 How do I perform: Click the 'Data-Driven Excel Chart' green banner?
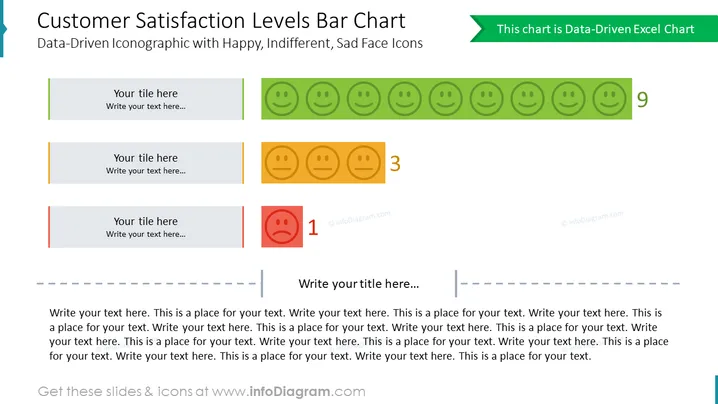[x=594, y=29]
